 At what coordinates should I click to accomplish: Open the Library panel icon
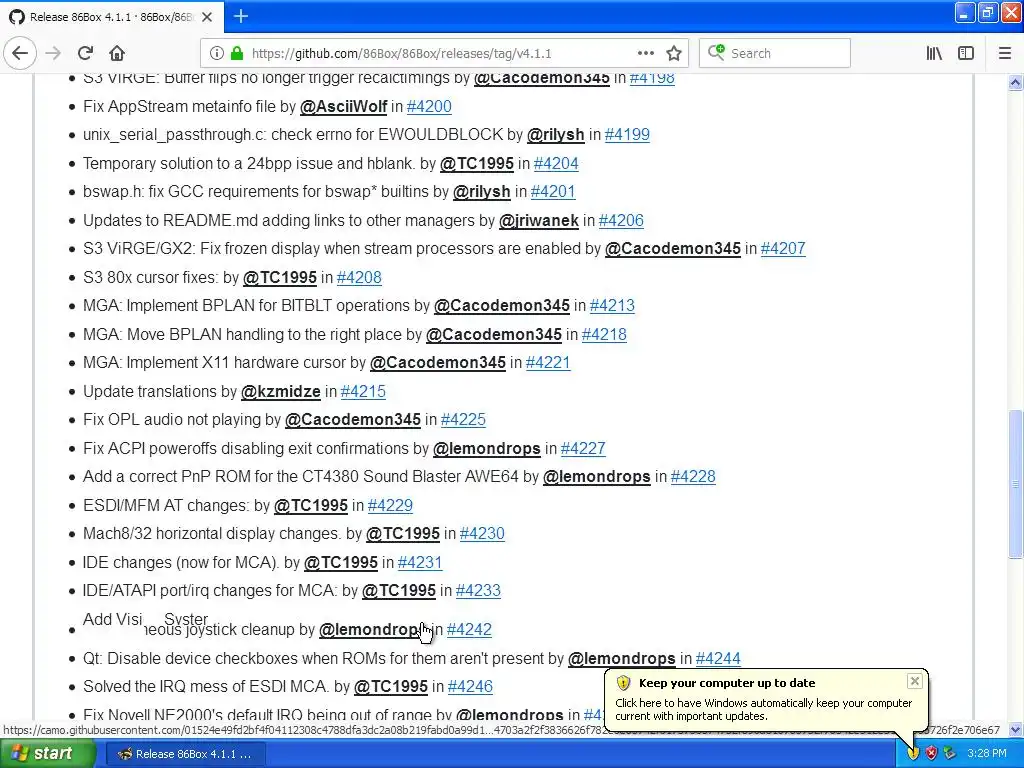[x=934, y=54]
